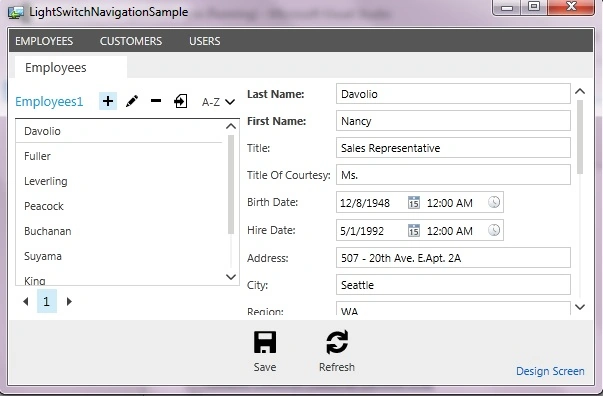
Task: Close the LightSwitchNavigationSample window
Action: click(571, 7)
